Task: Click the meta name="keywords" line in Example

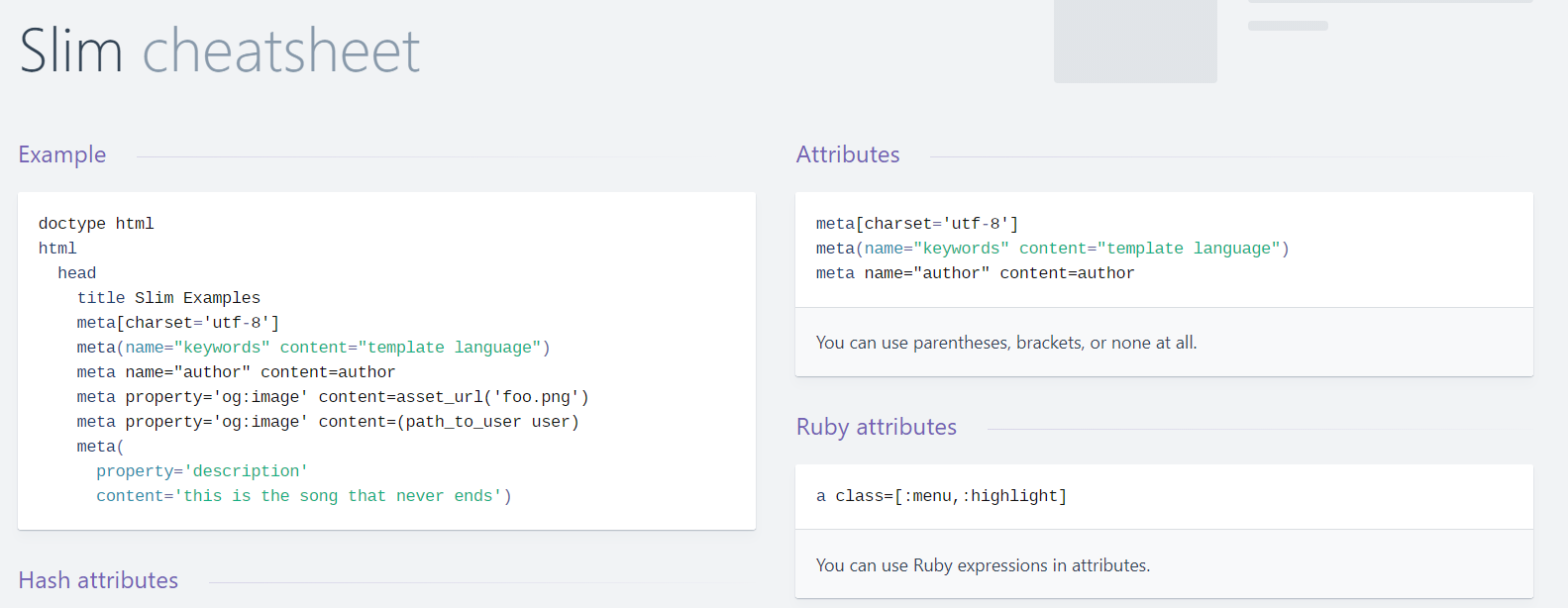Action: click(x=313, y=348)
